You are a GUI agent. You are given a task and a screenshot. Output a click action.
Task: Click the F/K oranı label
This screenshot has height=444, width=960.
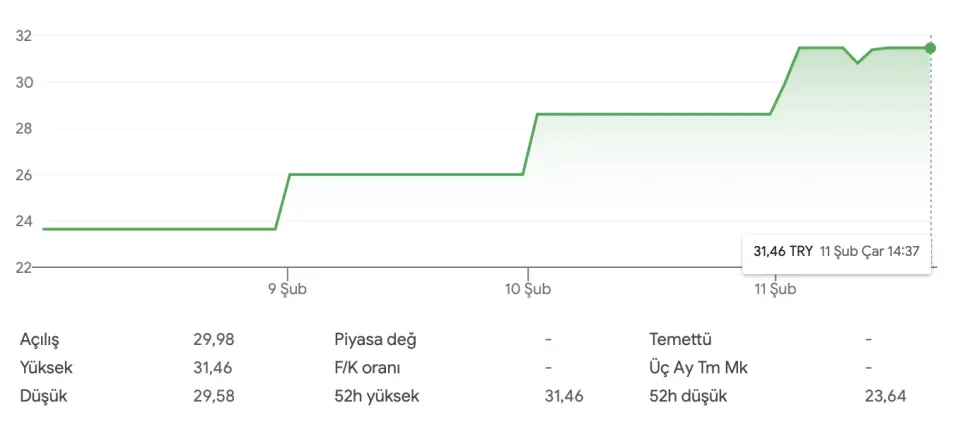[x=367, y=367]
